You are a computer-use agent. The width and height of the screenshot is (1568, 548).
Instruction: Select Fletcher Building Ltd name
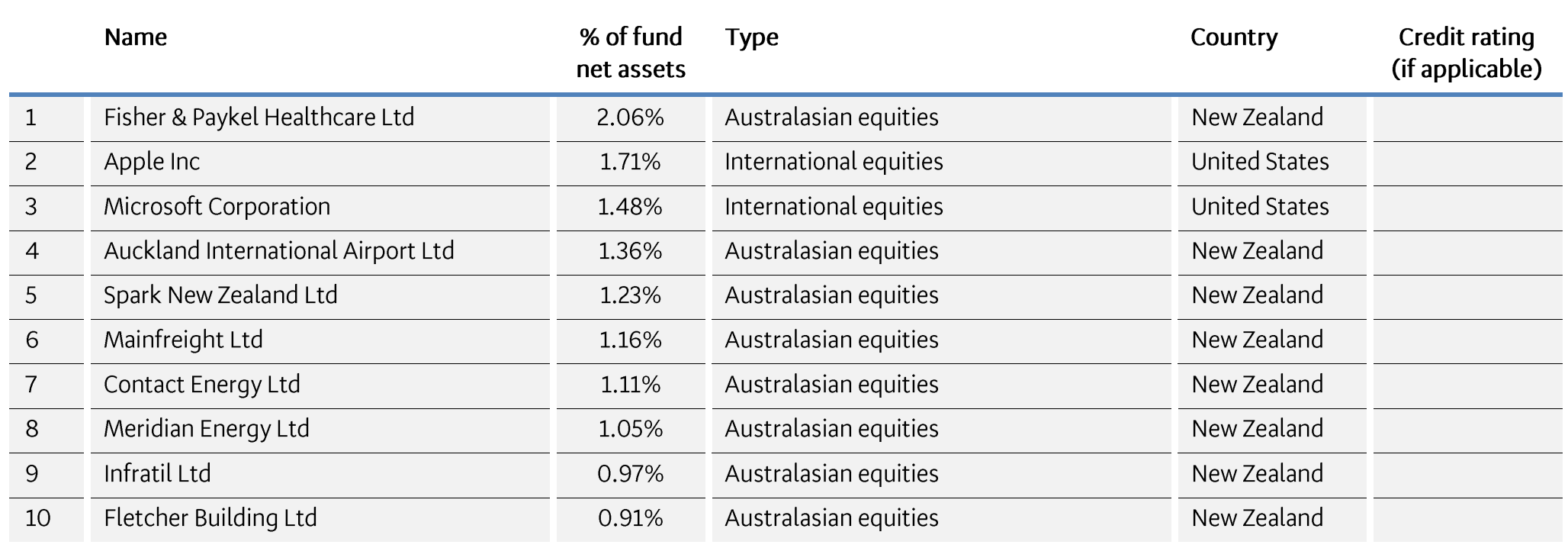[x=210, y=518]
